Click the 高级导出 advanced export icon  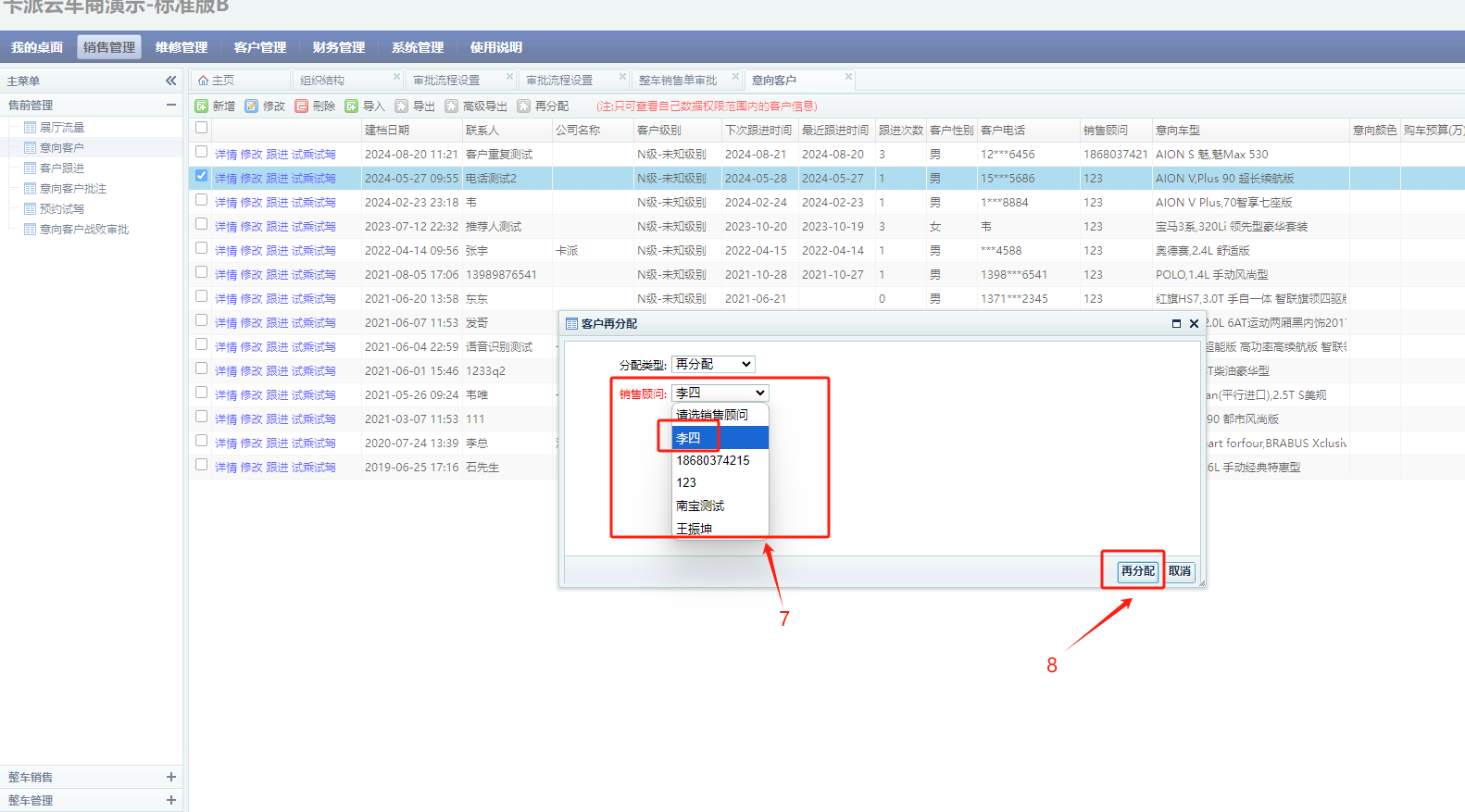pos(452,106)
